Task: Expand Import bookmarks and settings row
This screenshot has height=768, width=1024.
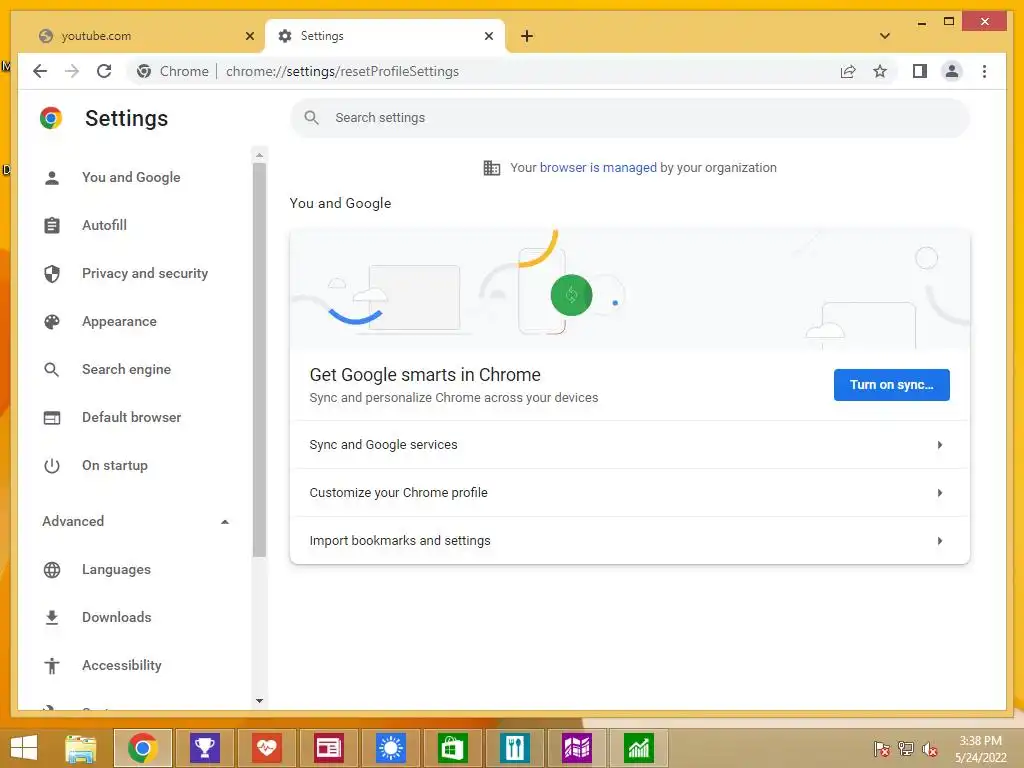Action: click(630, 541)
